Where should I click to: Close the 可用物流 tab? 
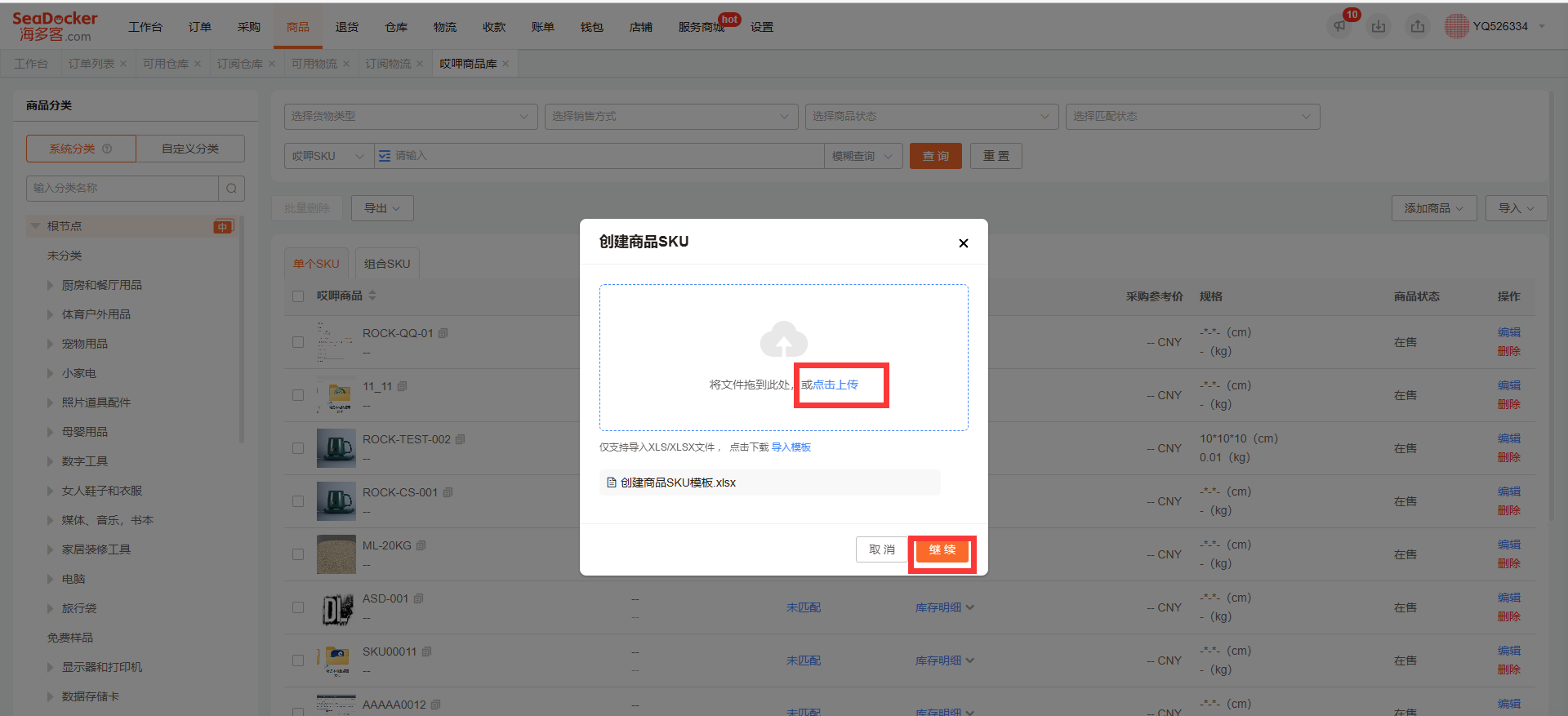[346, 64]
